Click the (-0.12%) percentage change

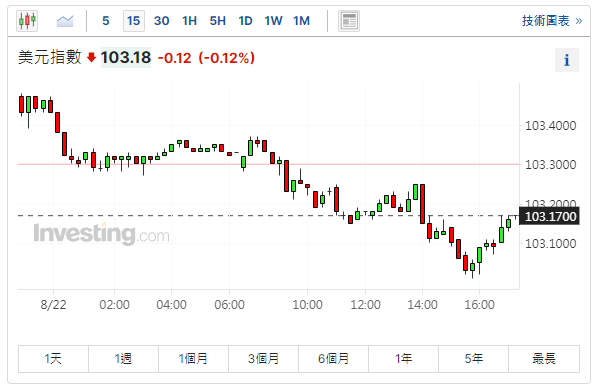click(x=226, y=58)
